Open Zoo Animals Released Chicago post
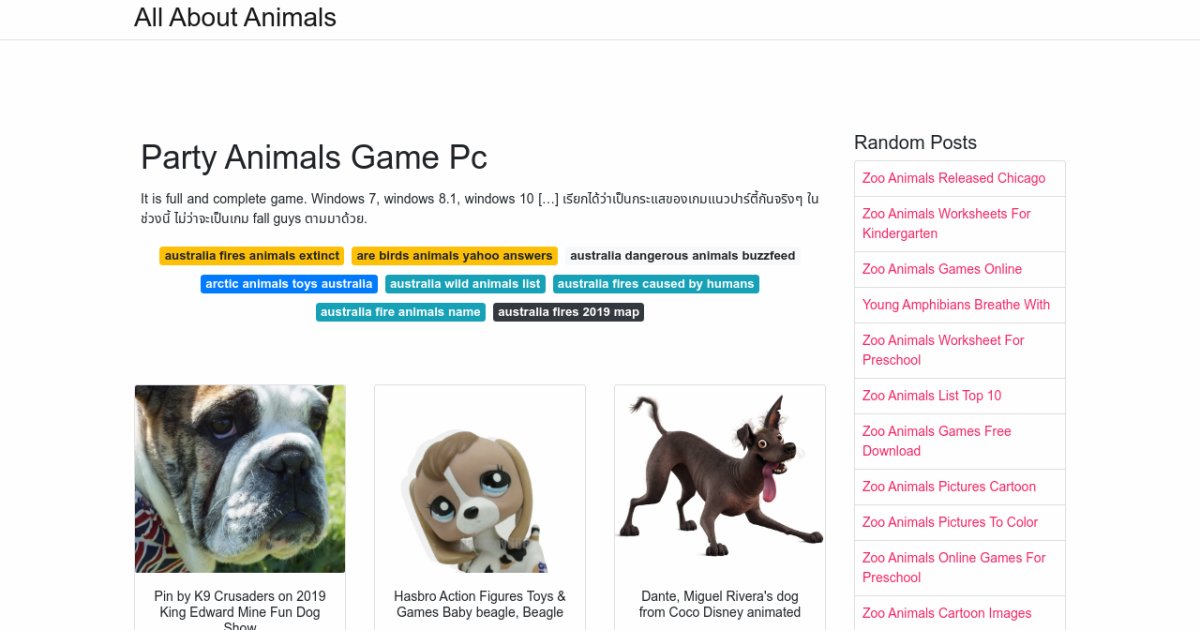The image size is (1200, 630). coord(953,178)
